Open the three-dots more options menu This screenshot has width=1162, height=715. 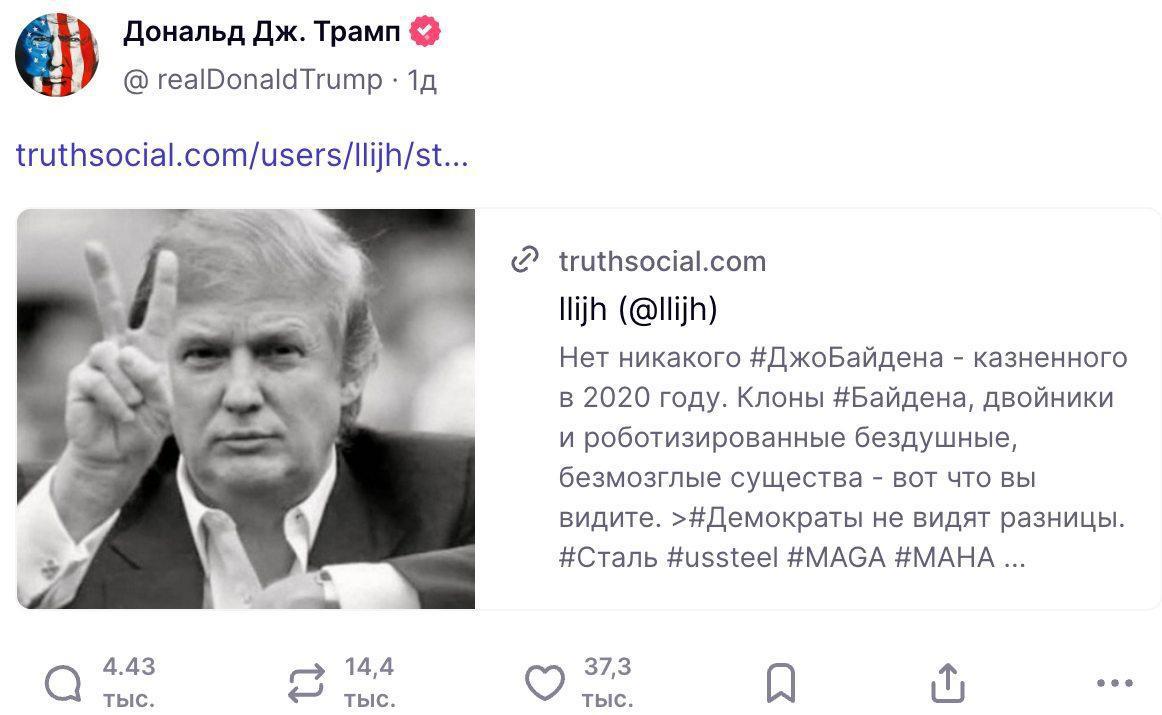tap(1114, 684)
